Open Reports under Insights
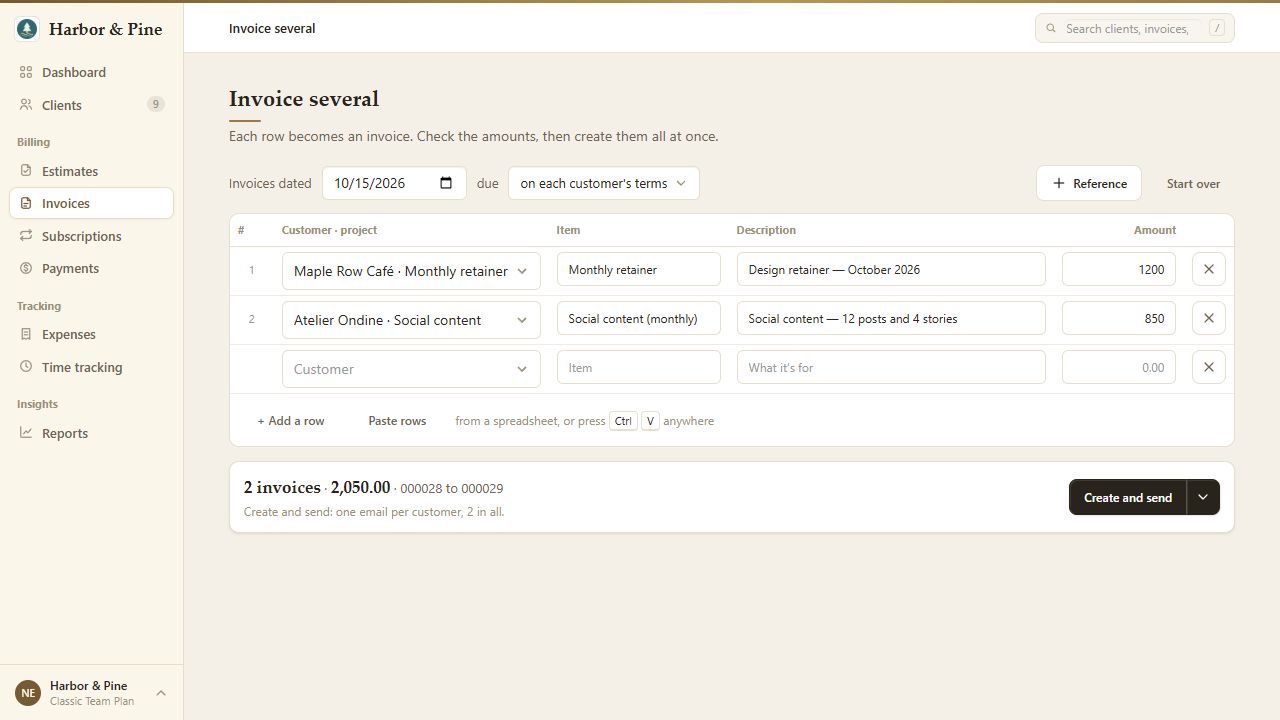 click(91, 433)
